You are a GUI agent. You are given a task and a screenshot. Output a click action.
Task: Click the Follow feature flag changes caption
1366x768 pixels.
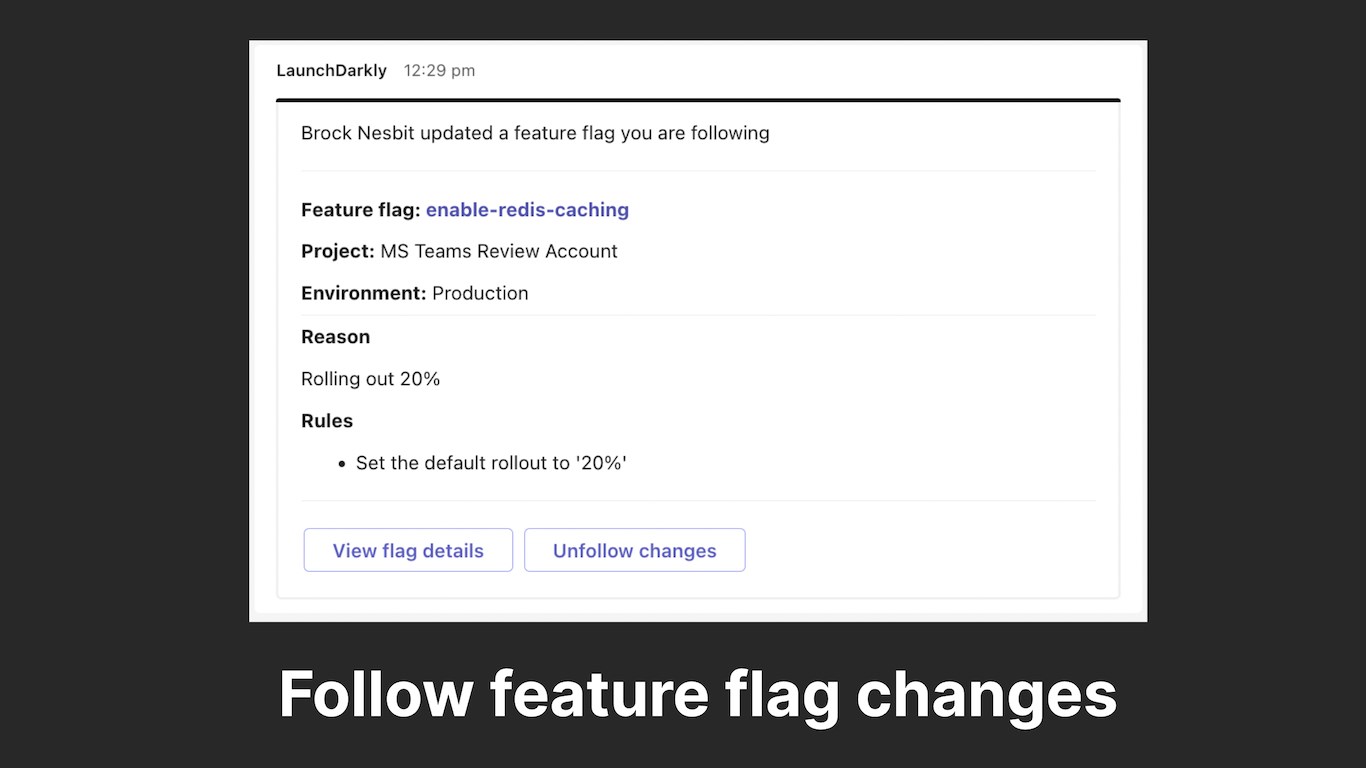[x=697, y=693]
